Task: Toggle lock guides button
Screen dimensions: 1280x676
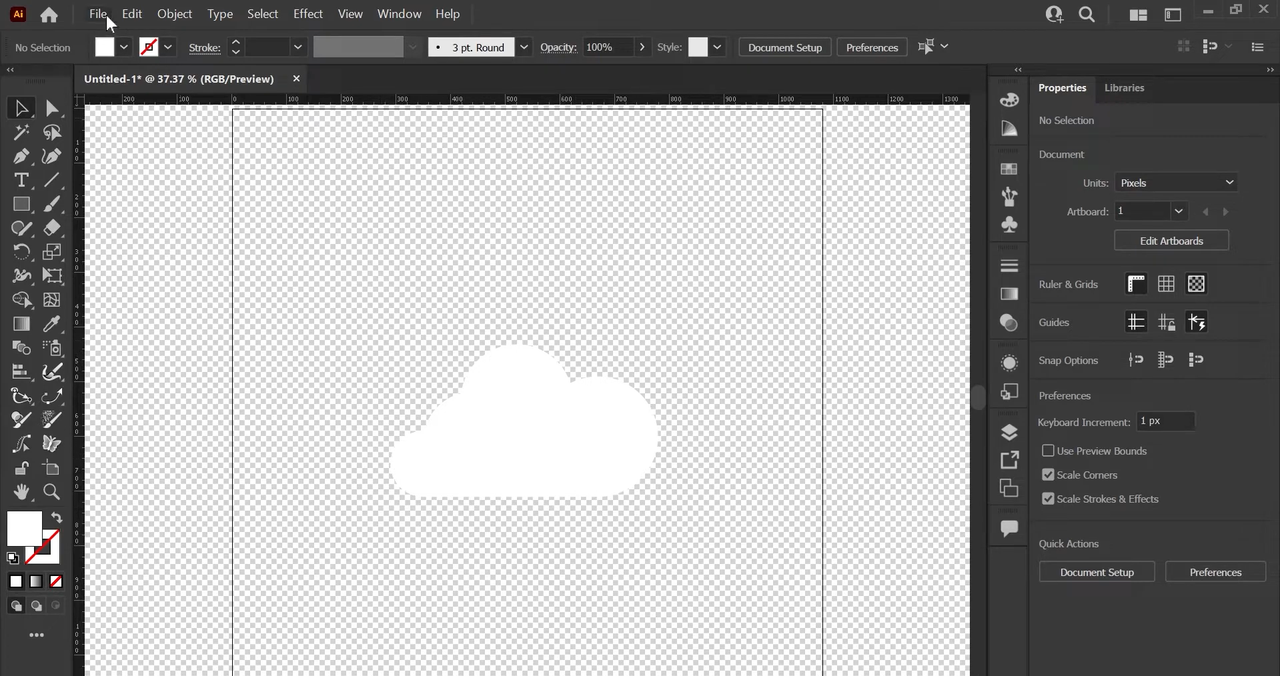Action: (1166, 322)
